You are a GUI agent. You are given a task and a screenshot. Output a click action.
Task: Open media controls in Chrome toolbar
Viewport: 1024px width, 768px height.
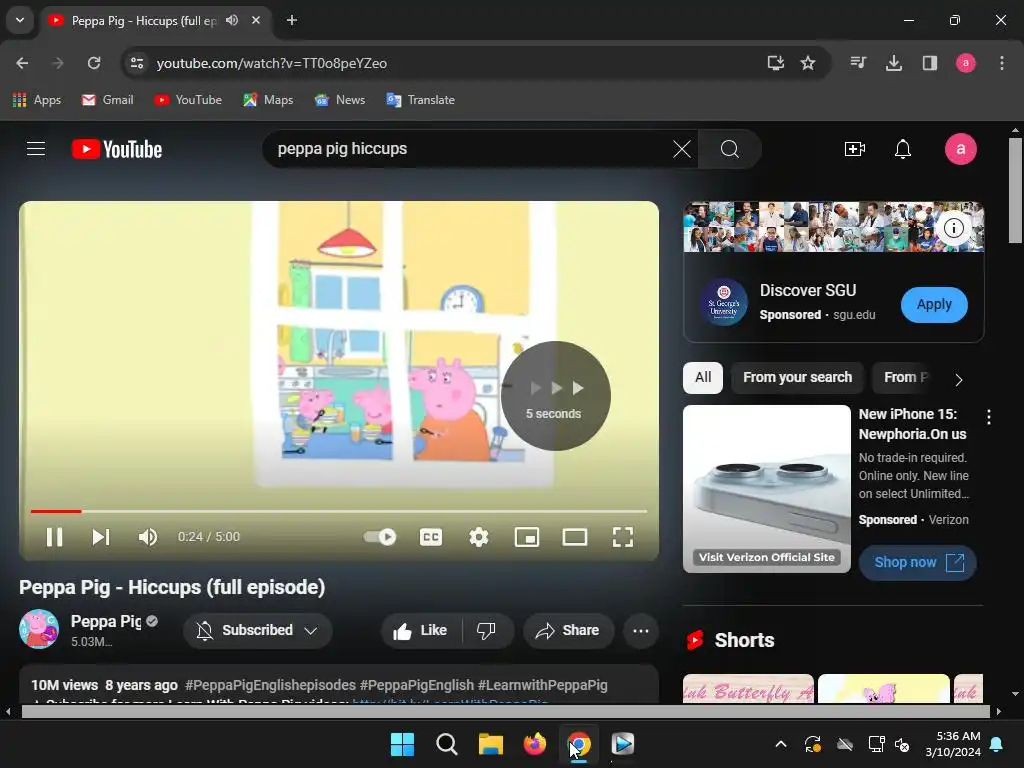pyautogui.click(x=858, y=63)
